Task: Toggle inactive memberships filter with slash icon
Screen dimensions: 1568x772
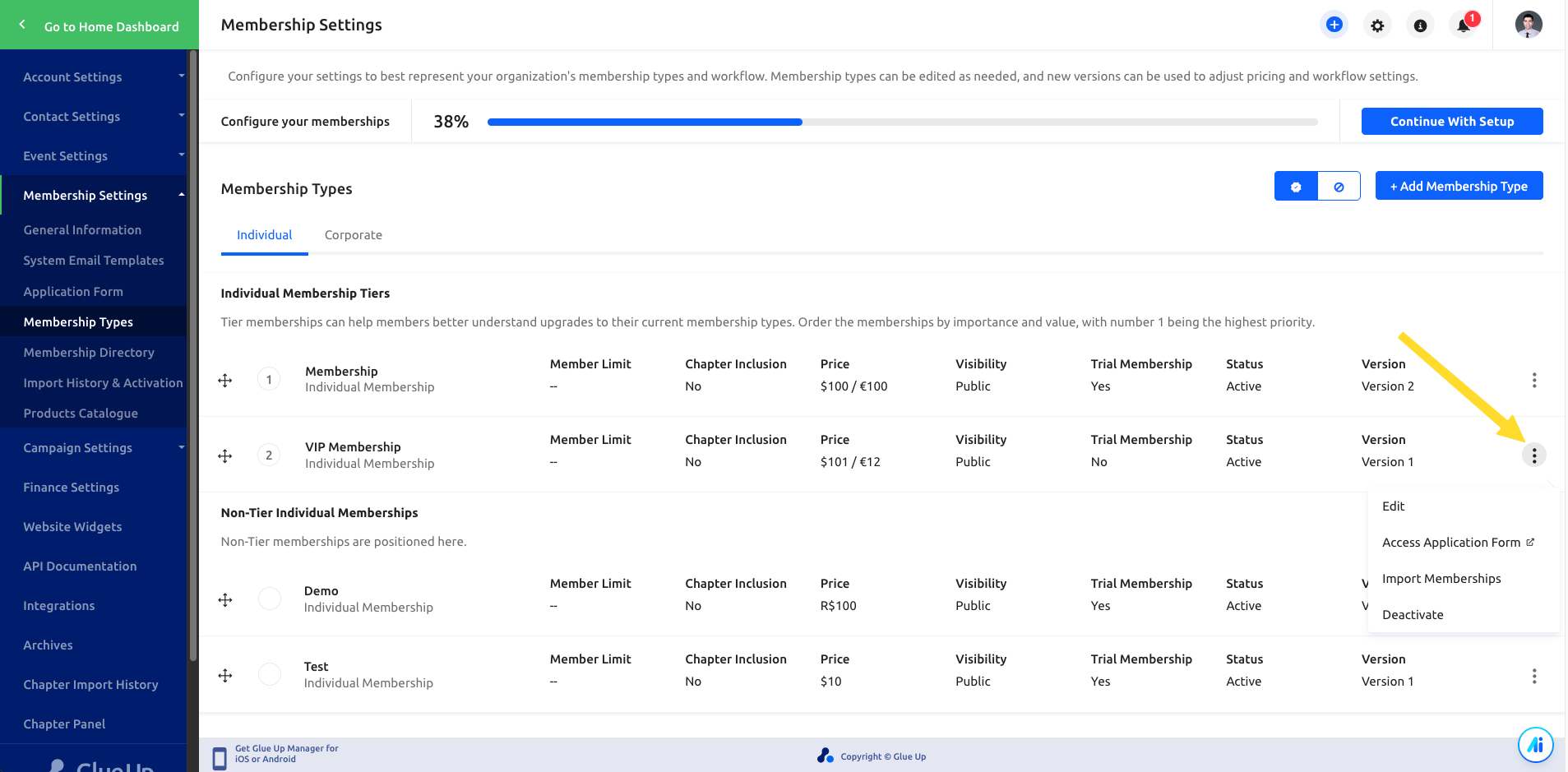Action: point(1339,187)
